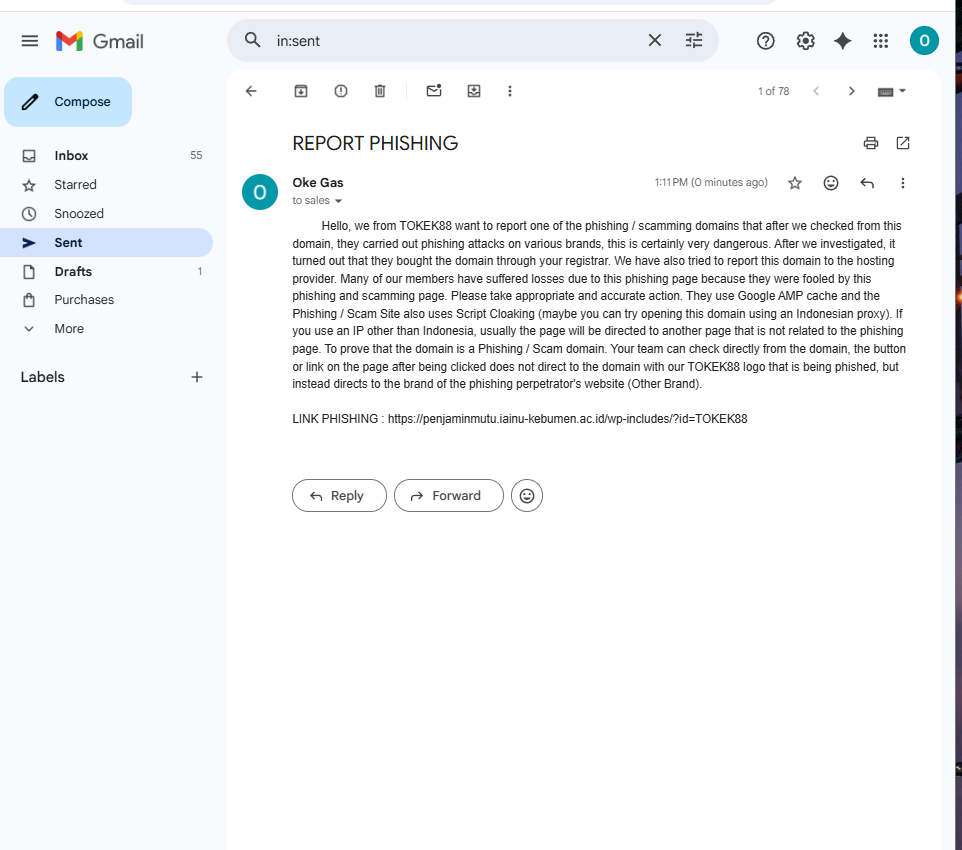
Task: Select the Sent folder
Action: (106, 242)
